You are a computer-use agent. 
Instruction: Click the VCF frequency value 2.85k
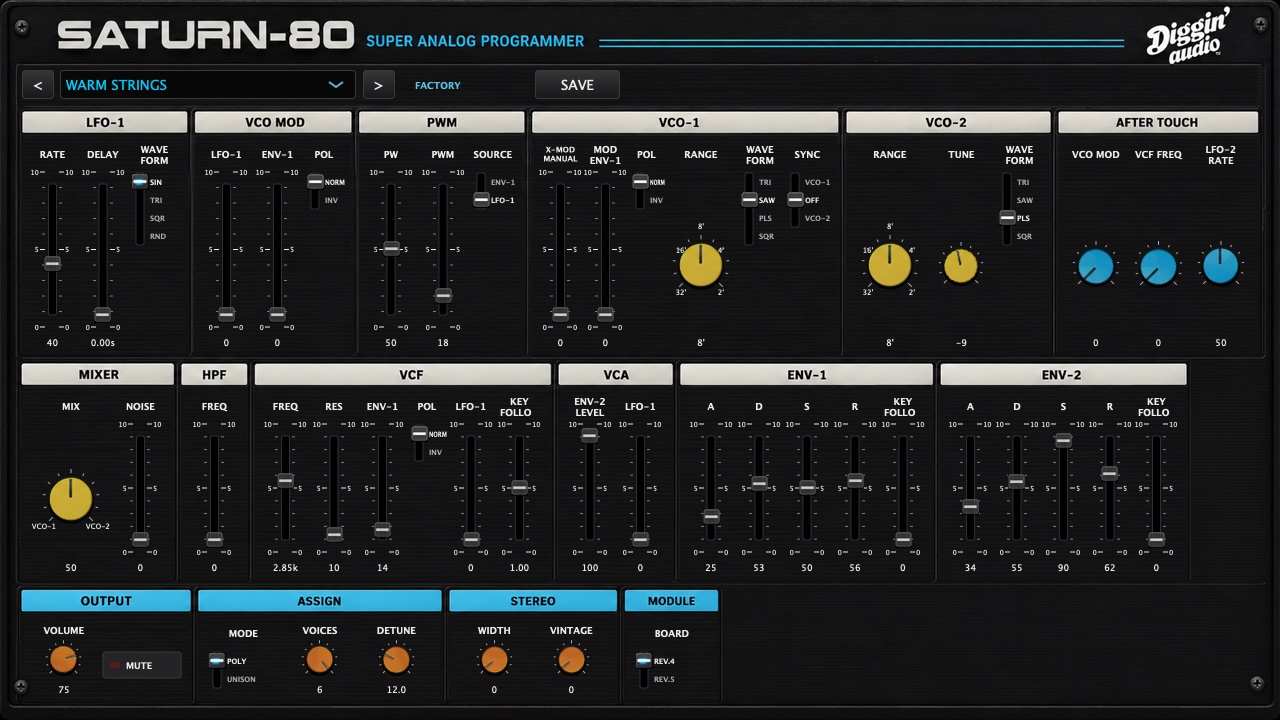tap(285, 568)
